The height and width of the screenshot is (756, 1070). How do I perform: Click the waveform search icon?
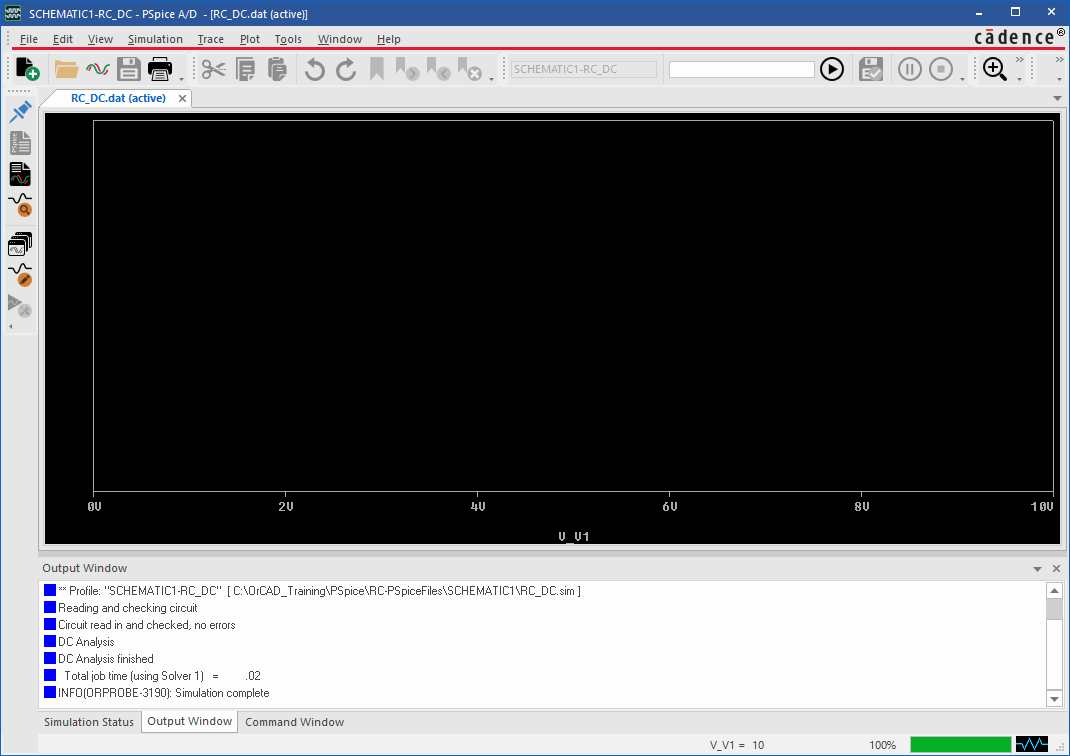[x=20, y=205]
